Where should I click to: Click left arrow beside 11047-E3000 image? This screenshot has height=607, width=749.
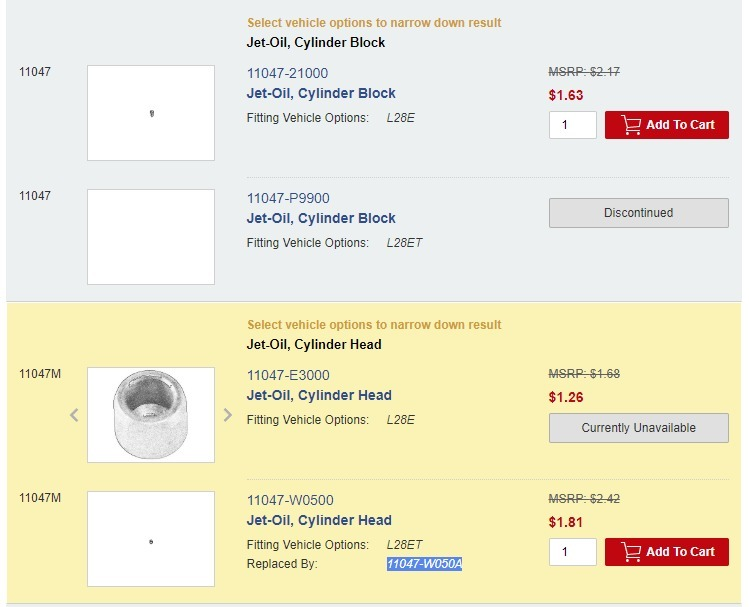[x=74, y=415]
